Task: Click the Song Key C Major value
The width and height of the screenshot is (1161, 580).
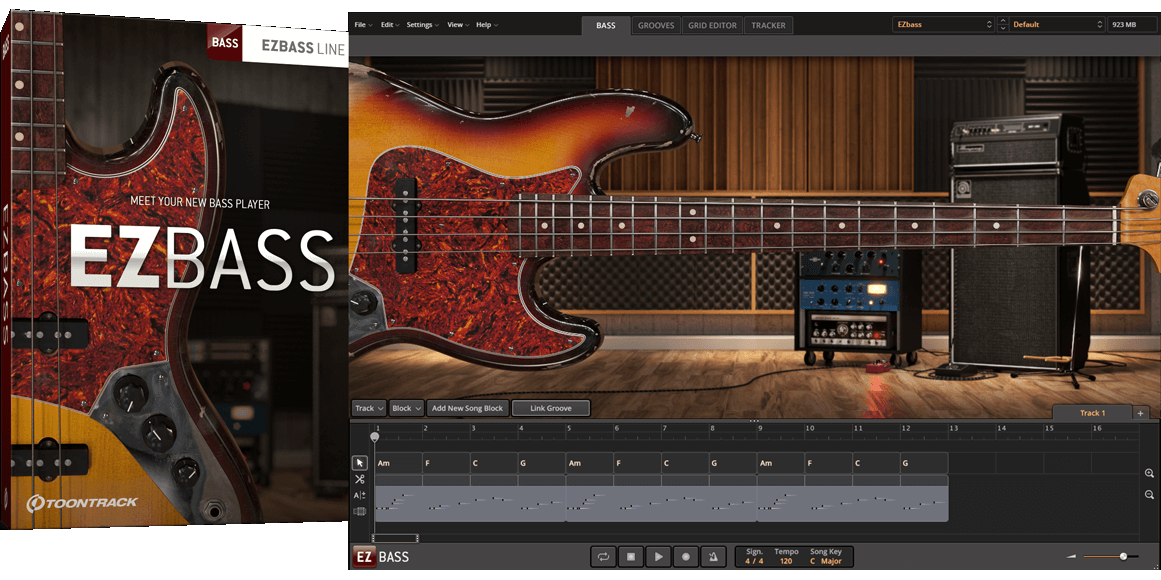Action: [x=826, y=561]
